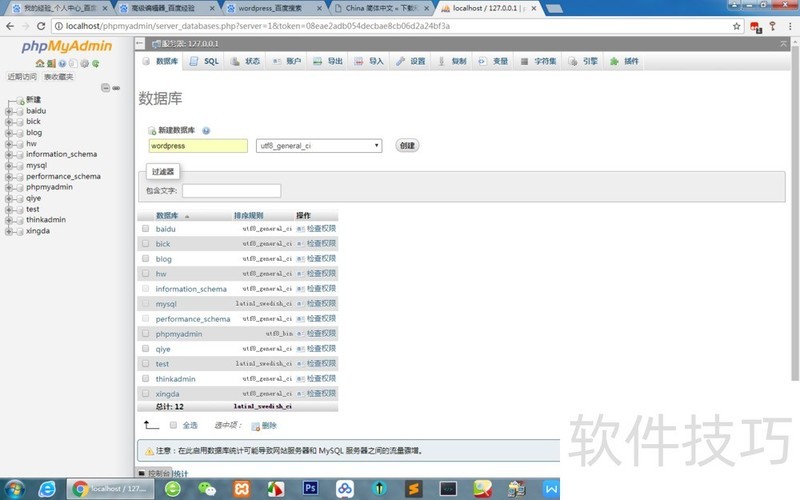Reload navigation panel with green refresh icon
This screenshot has height=500, width=800.
point(95,64)
